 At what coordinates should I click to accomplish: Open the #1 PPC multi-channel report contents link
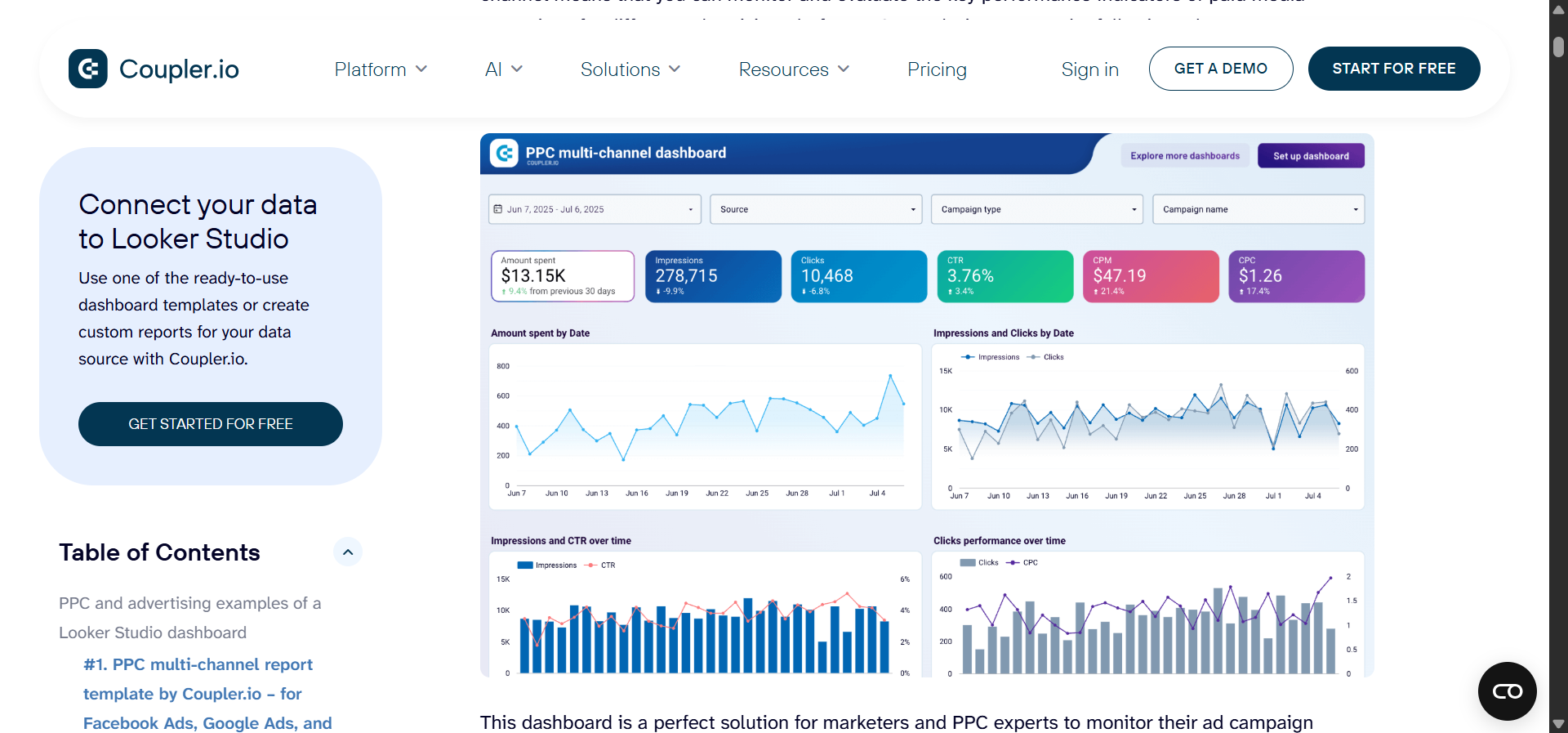207,694
